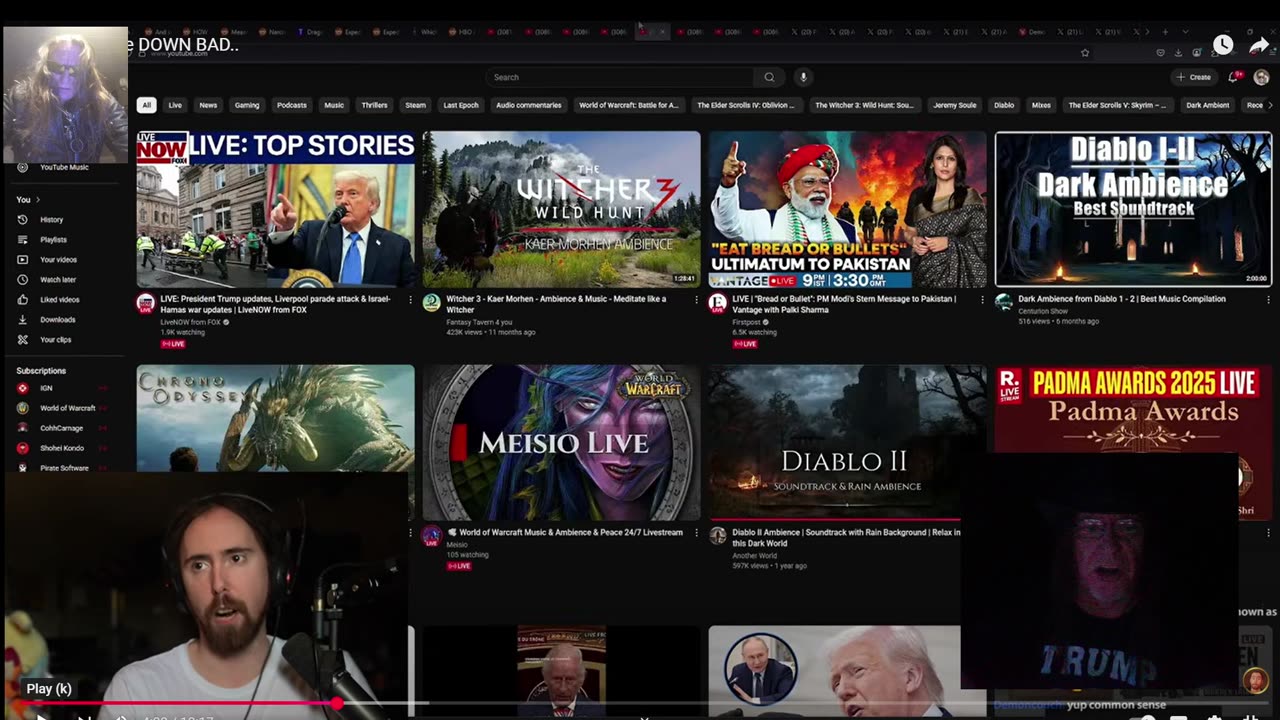
Task: Select the Dark Ambient filter chip
Action: [x=1208, y=105]
